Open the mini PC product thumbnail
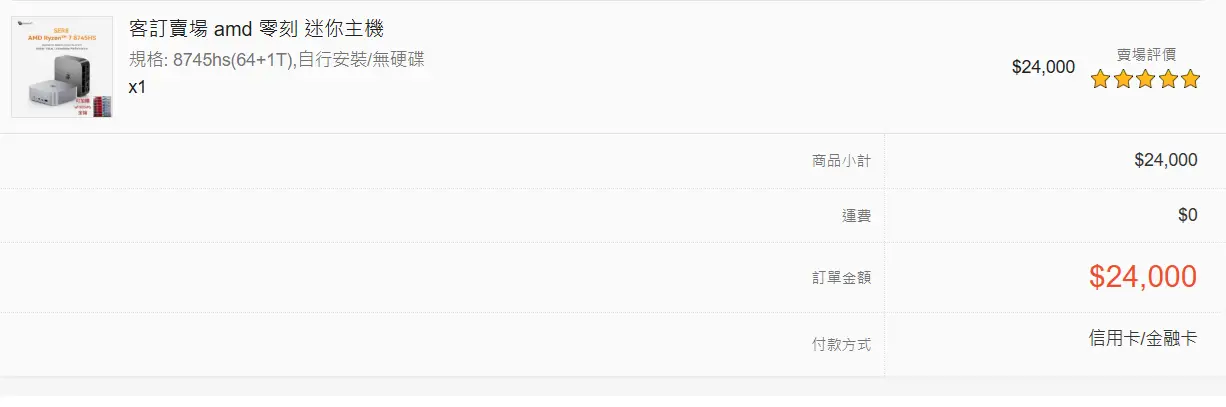The width and height of the screenshot is (1226, 407). coord(62,67)
